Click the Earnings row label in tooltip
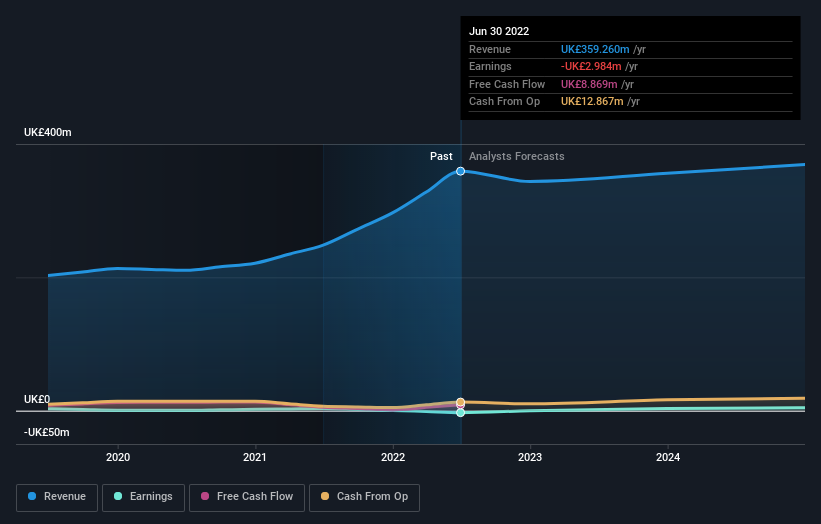The width and height of the screenshot is (821, 524). pos(490,66)
